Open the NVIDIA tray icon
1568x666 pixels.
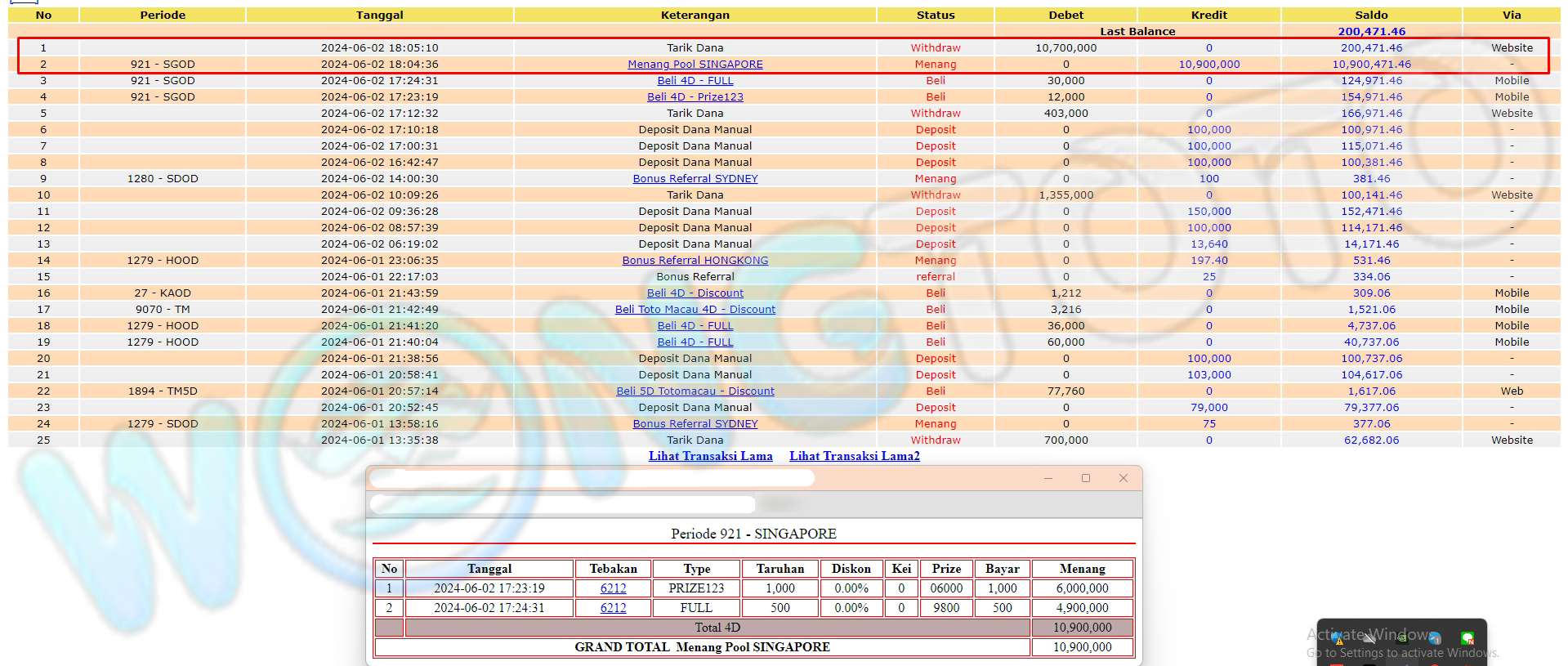(1402, 639)
